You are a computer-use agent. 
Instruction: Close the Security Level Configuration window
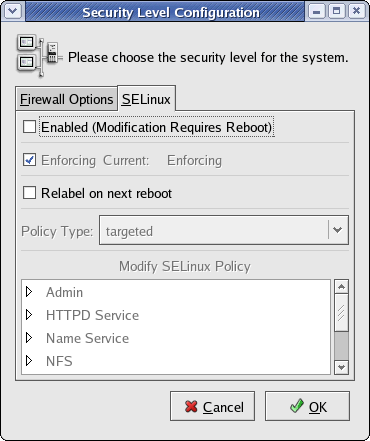click(356, 11)
